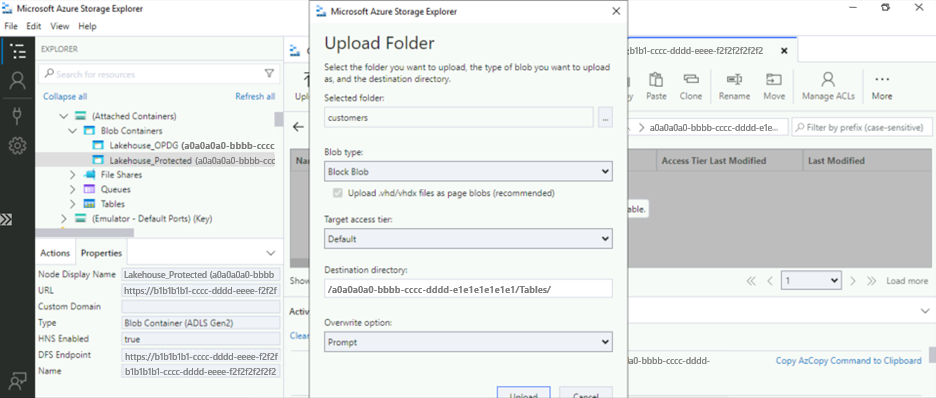Click the Clone toolbar icon

[691, 87]
